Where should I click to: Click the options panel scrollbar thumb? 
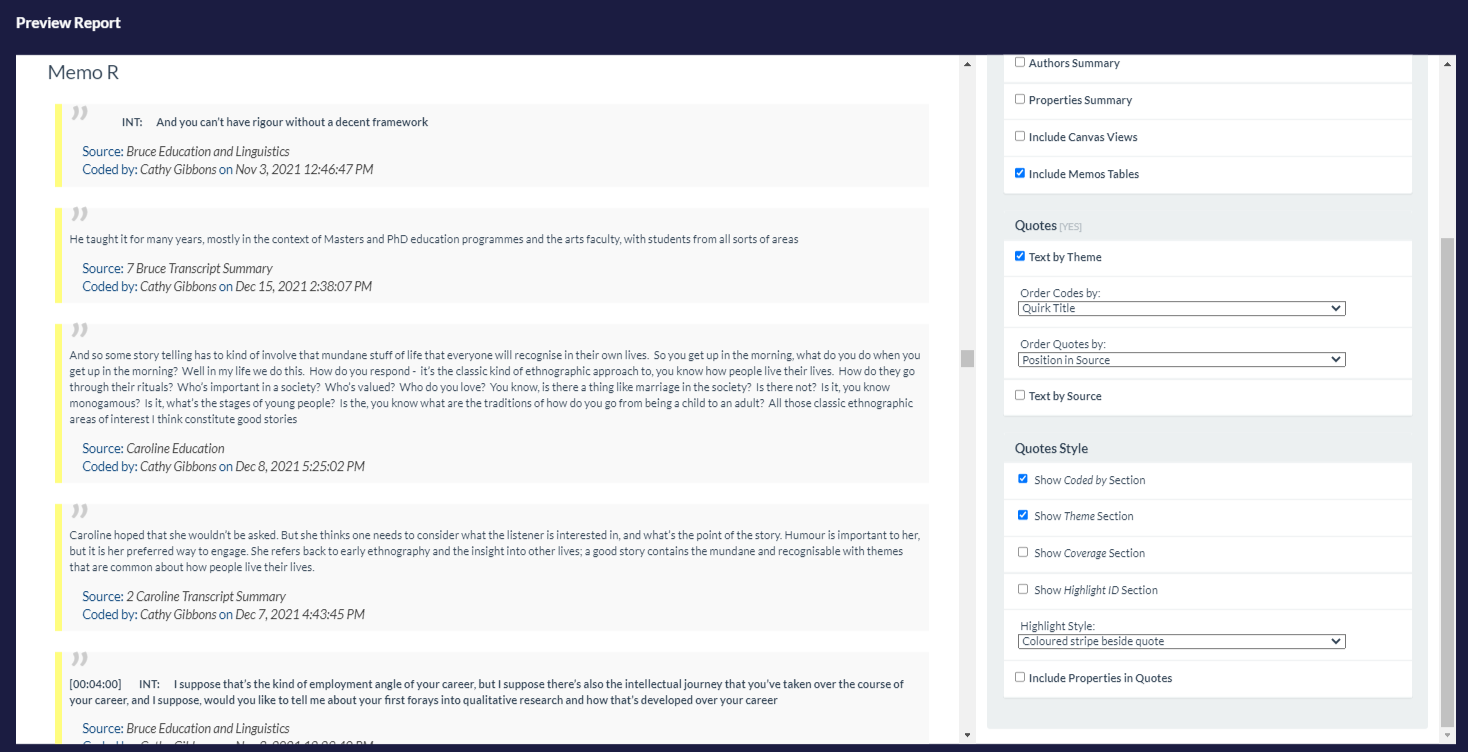tap(1448, 480)
